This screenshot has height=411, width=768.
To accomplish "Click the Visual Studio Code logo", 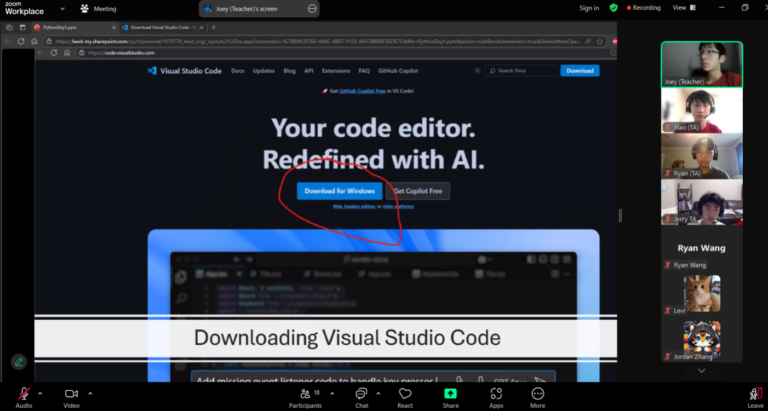I will coord(184,71).
